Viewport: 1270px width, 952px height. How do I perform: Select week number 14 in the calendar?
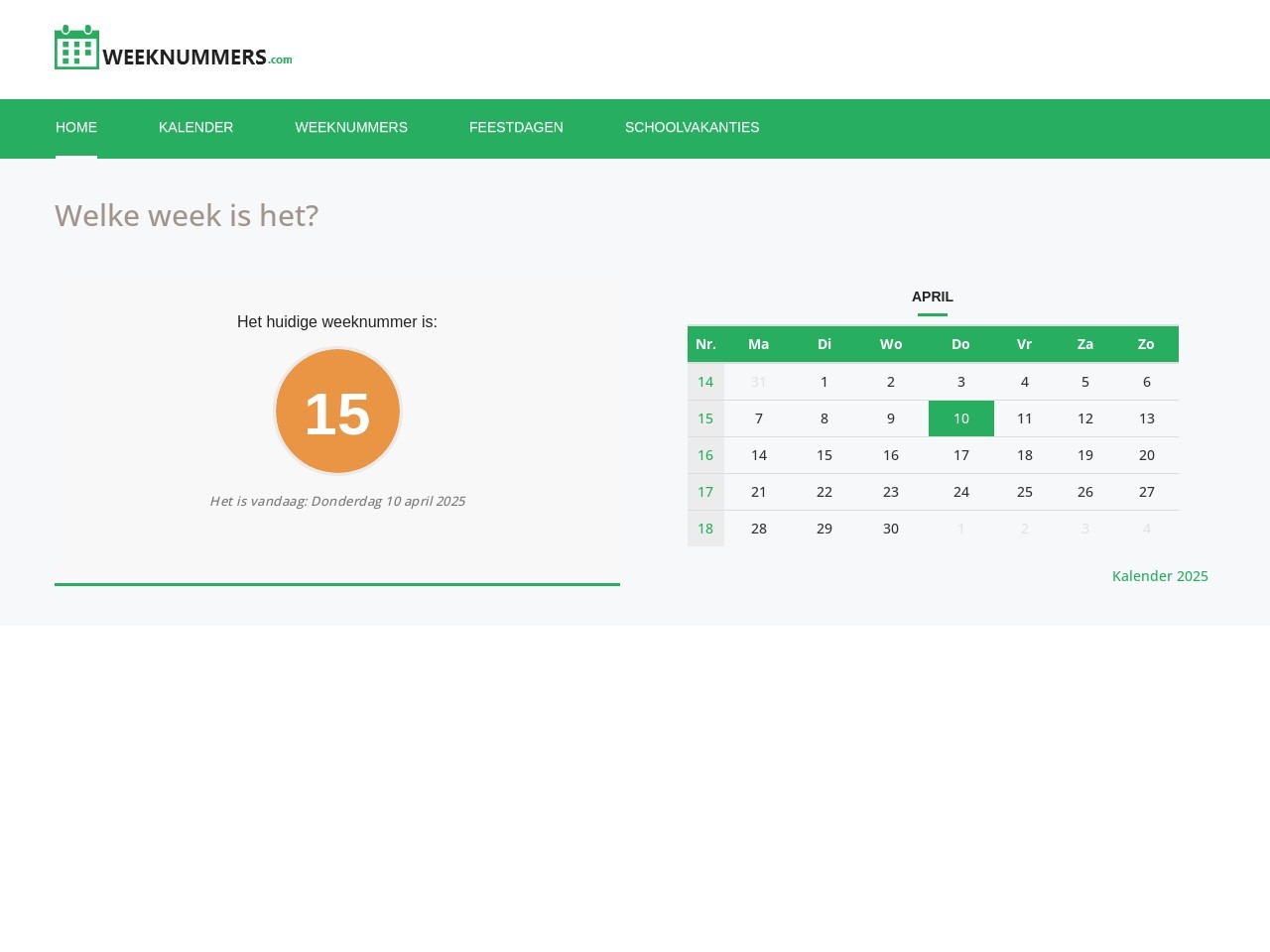click(705, 382)
